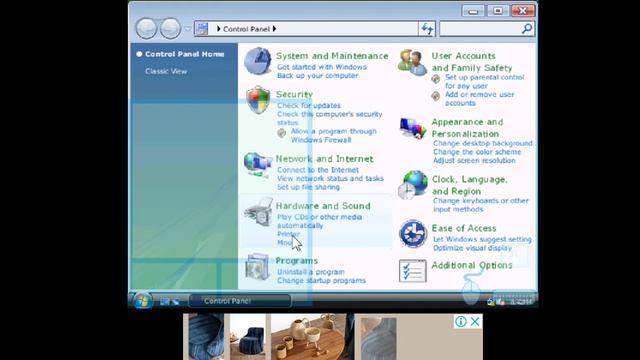Click Check this computer's security status

(x=329, y=118)
